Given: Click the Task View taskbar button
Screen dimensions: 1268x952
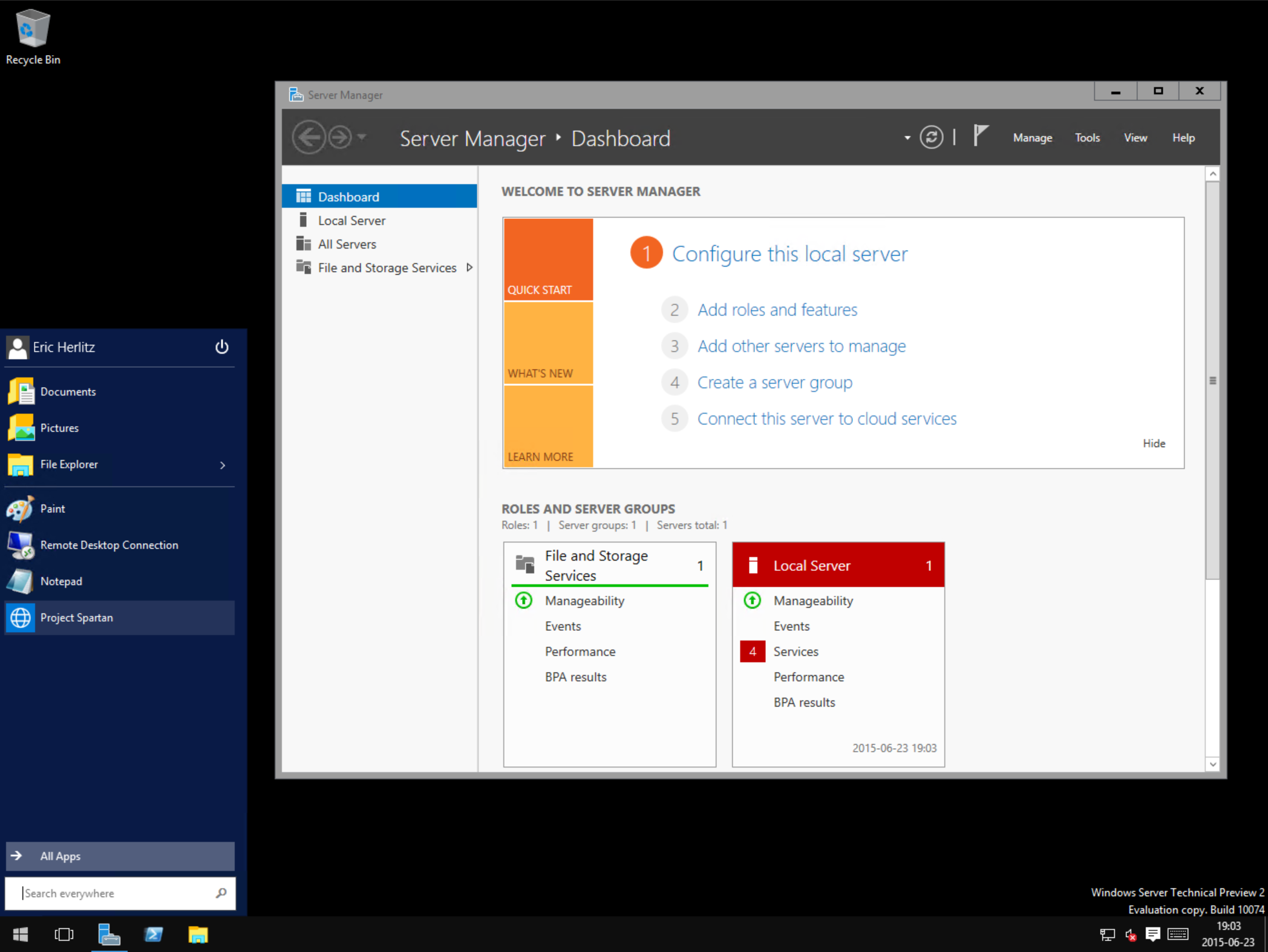Looking at the screenshot, I should pyautogui.click(x=64, y=934).
